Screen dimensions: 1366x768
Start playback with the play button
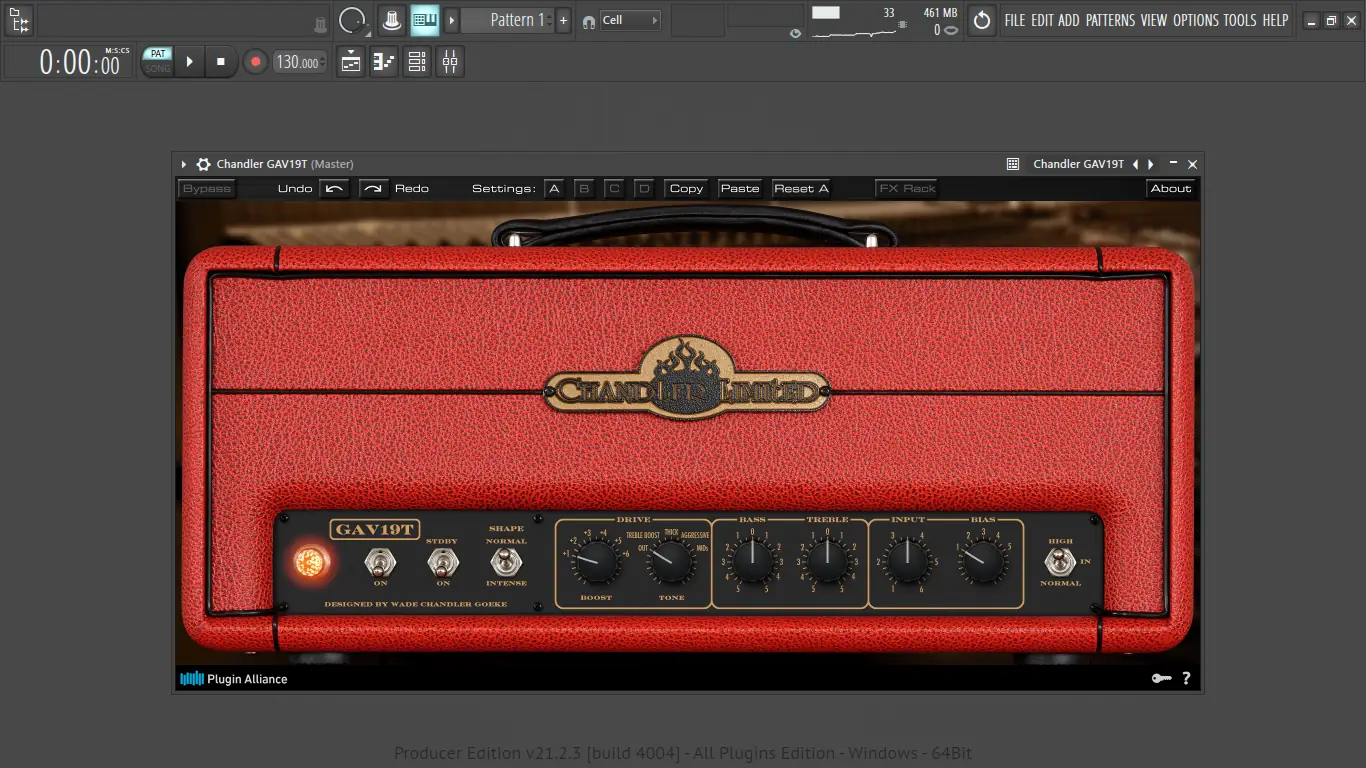coord(189,62)
